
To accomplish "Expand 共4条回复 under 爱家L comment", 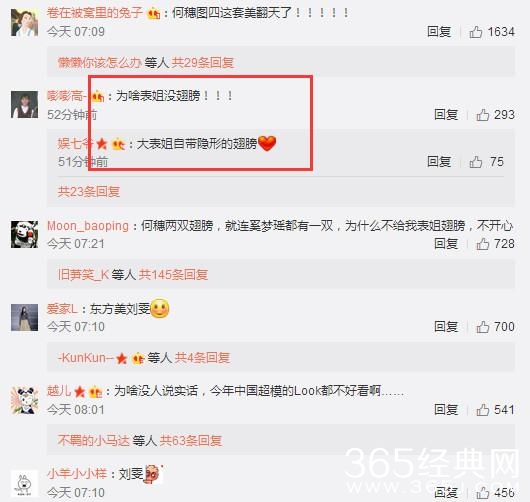I will pyautogui.click(x=202, y=358).
